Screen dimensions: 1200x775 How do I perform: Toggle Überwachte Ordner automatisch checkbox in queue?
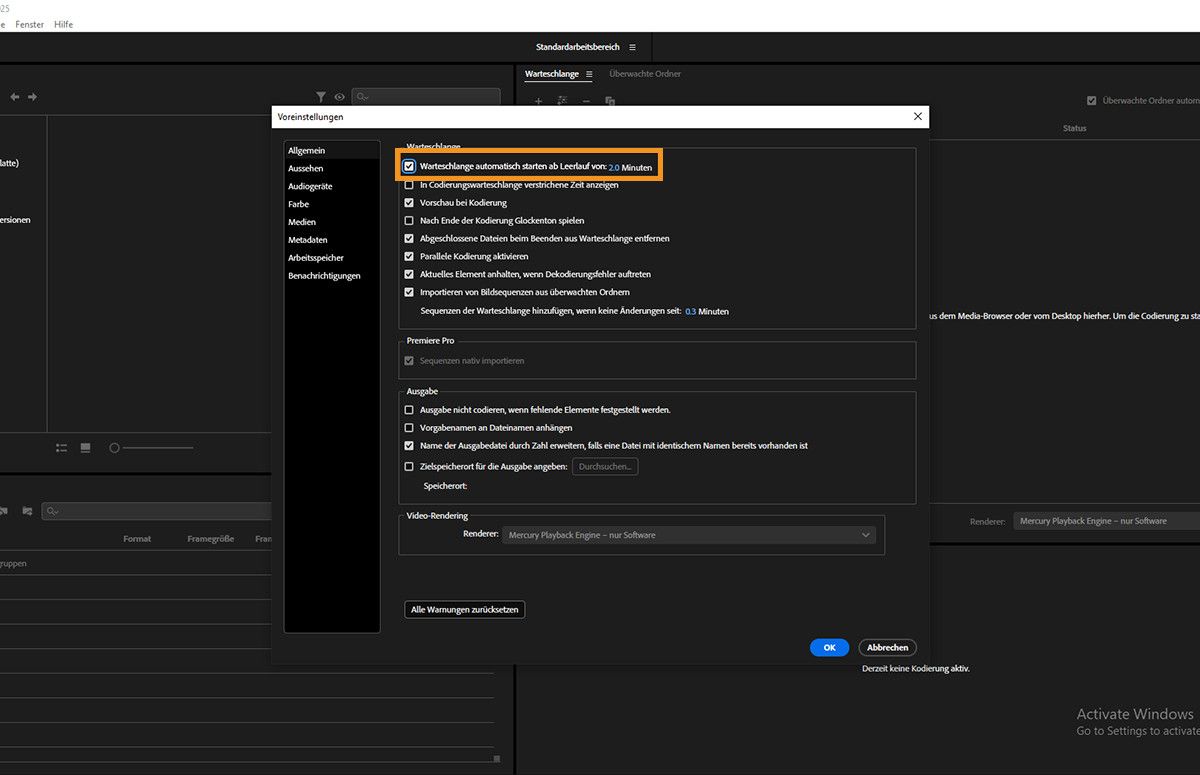pos(1092,101)
